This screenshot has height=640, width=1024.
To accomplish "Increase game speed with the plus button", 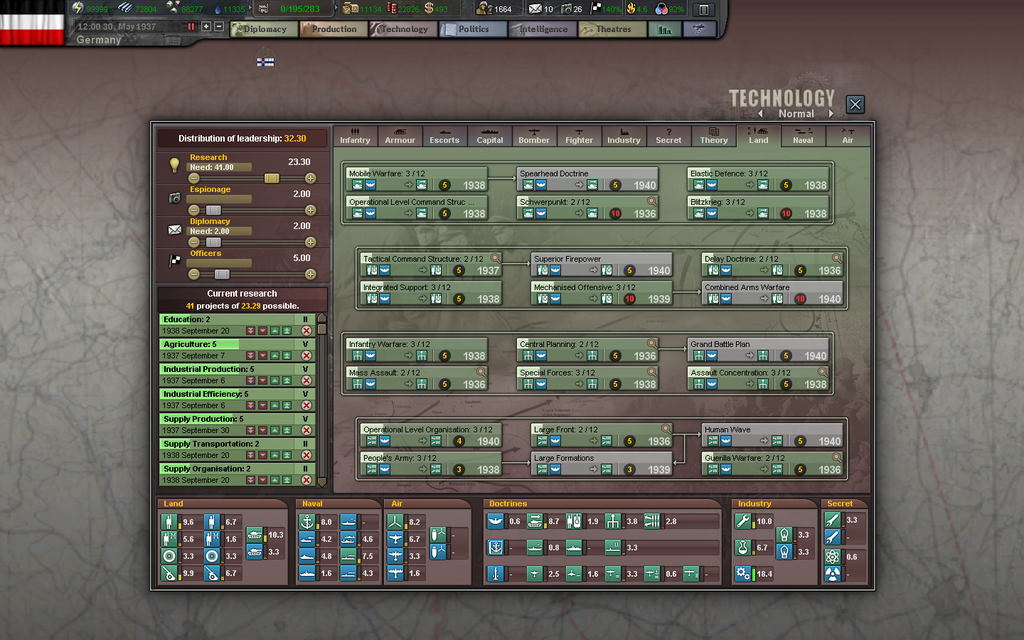I will tap(205, 26).
